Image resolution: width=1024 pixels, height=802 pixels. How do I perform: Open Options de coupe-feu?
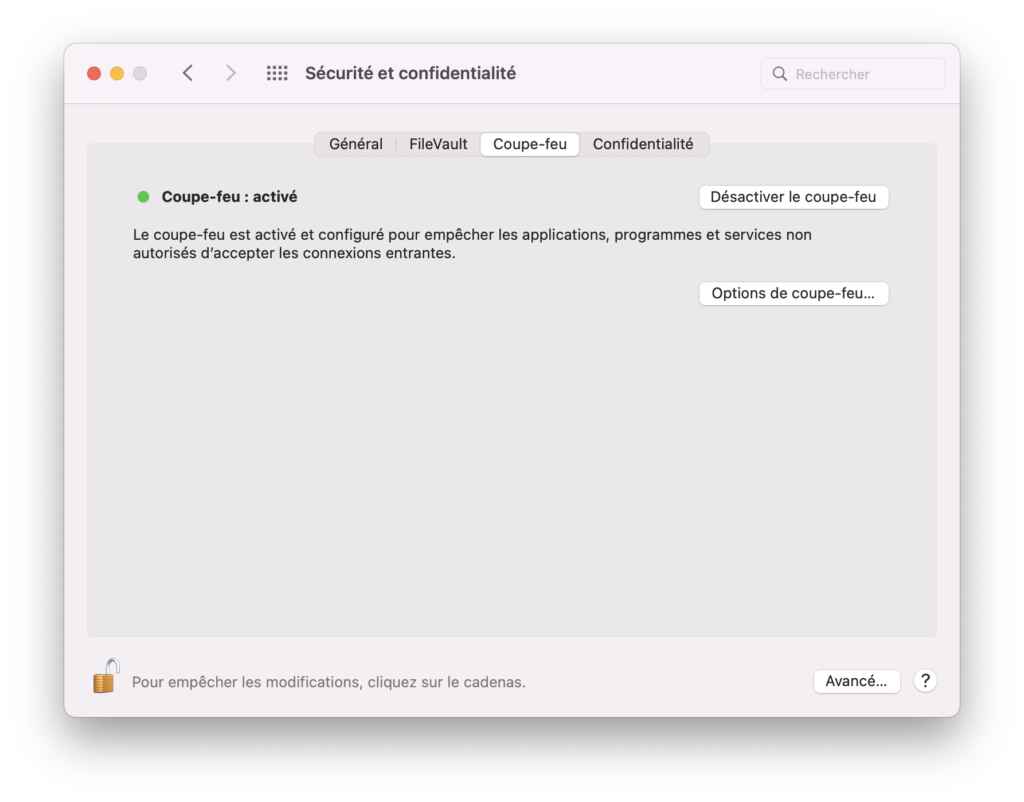[x=793, y=293]
